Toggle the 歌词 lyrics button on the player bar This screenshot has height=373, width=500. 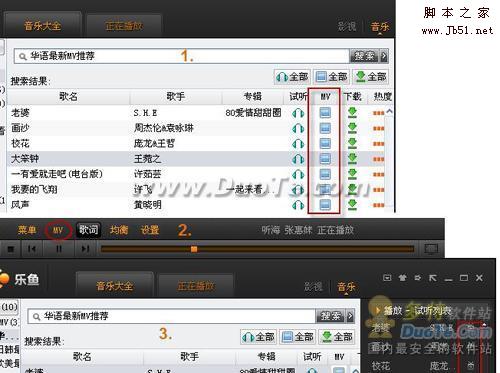(x=88, y=230)
